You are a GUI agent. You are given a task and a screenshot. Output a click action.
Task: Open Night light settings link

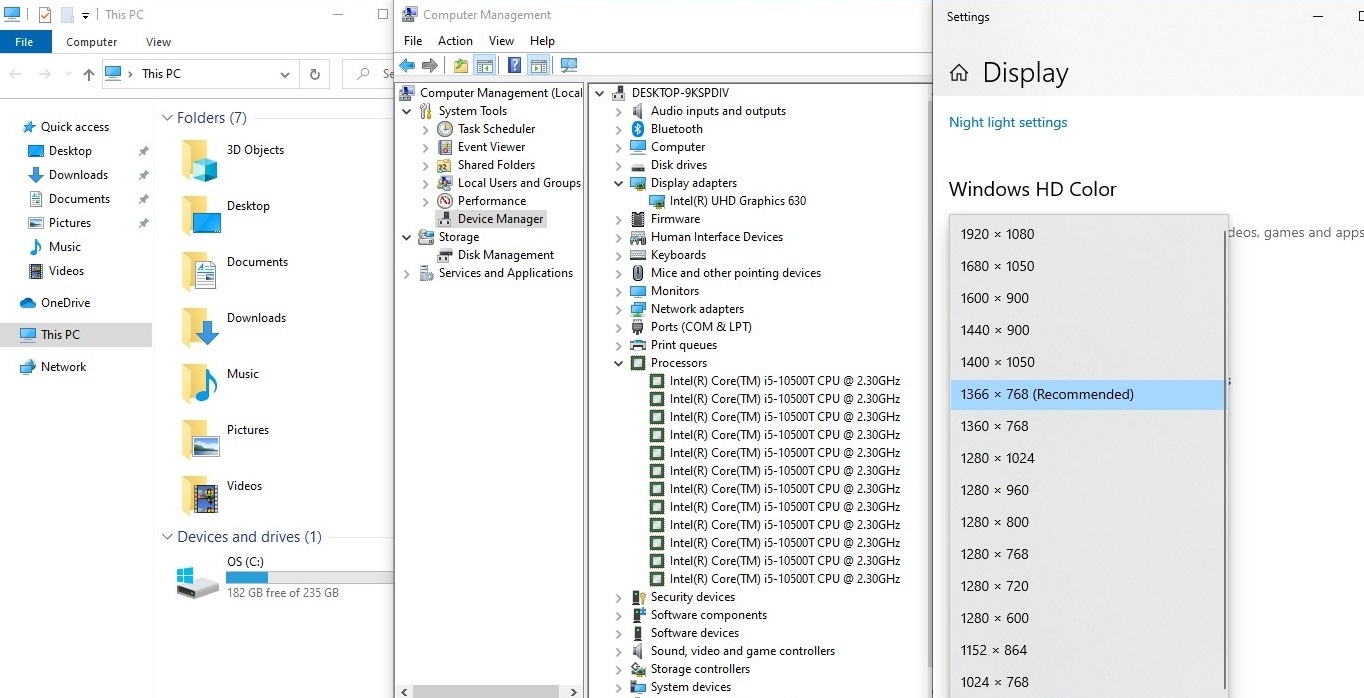coord(1008,122)
